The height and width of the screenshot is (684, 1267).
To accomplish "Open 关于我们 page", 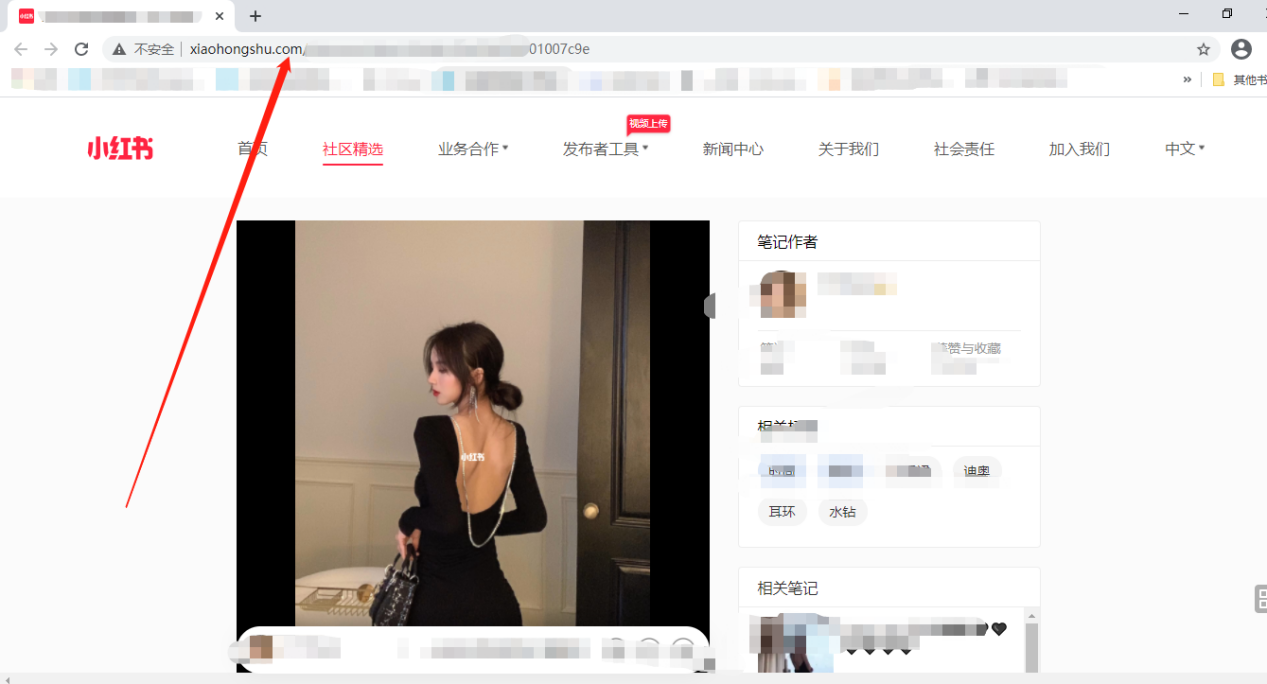I will [x=848, y=149].
